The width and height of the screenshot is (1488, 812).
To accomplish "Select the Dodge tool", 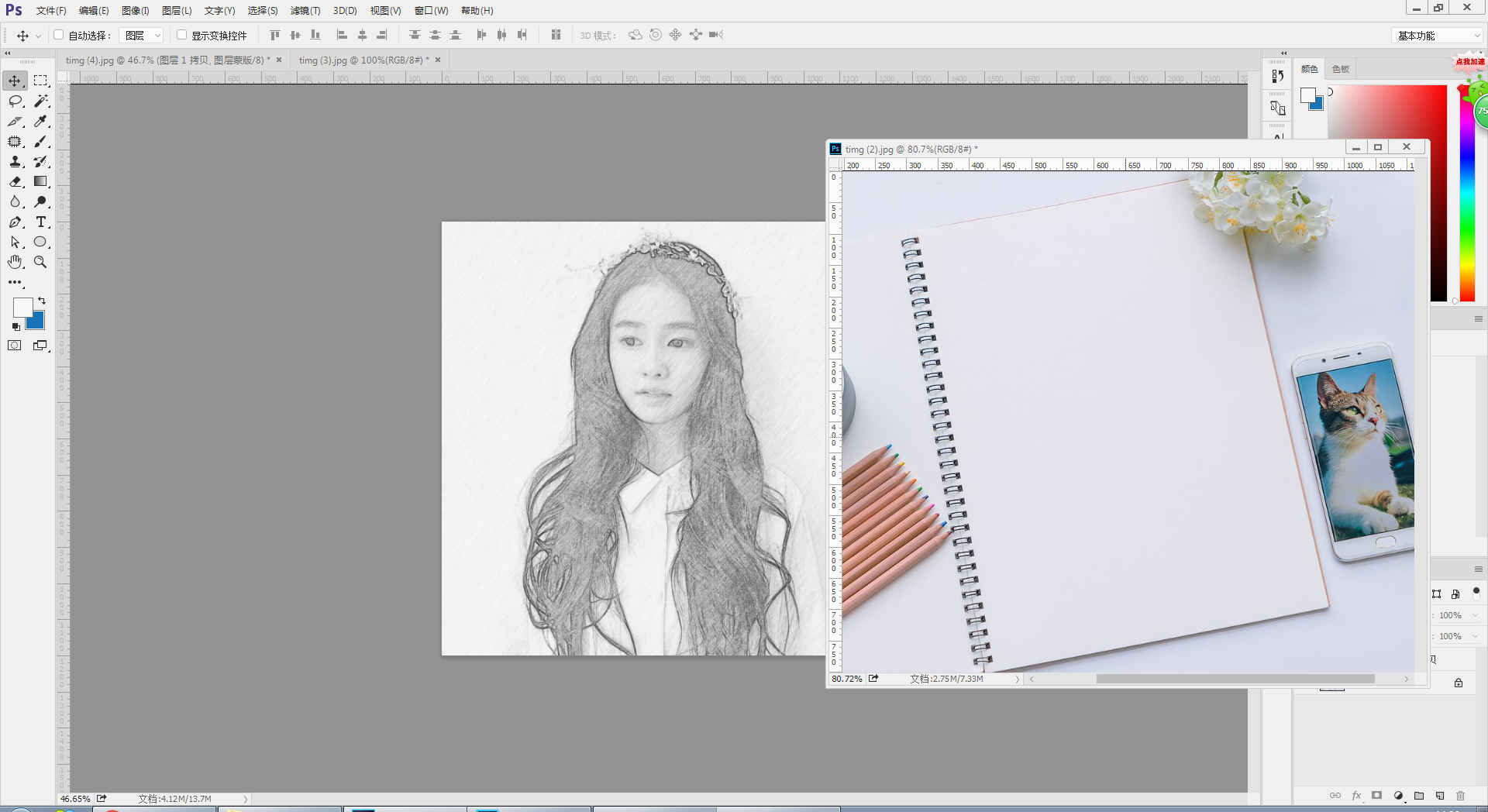I will tap(40, 201).
